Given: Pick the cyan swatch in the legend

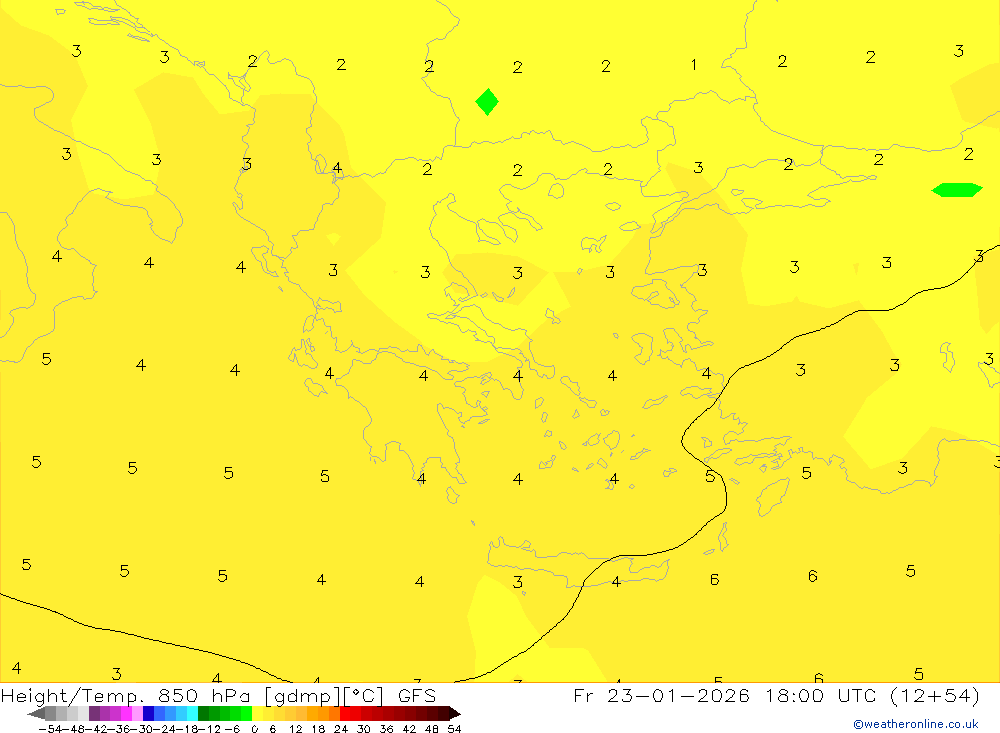Looking at the screenshot, I should (192, 714).
